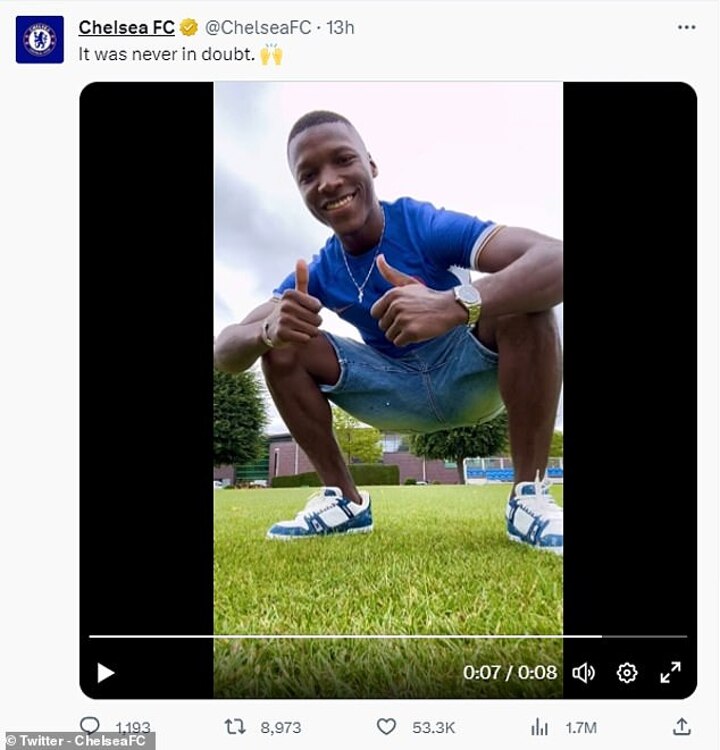Viewport: 720px width, 750px height.
Task: Enter fullscreen with expand arrows icon
Action: [x=670, y=673]
